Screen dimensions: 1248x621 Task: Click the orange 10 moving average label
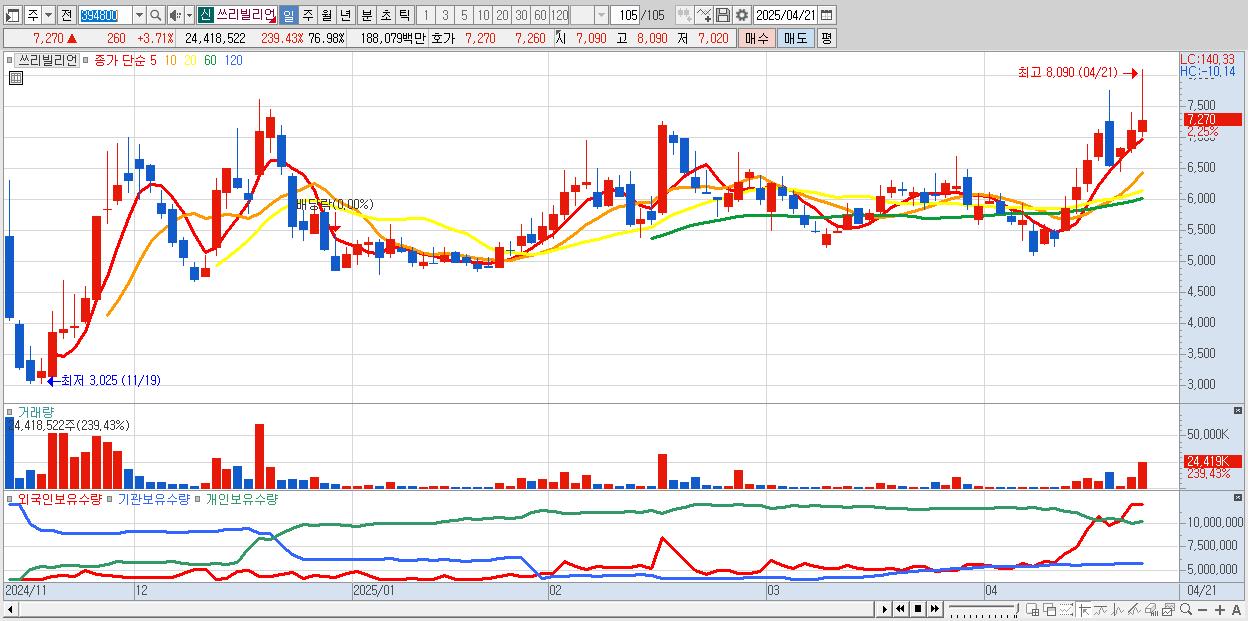(x=171, y=60)
